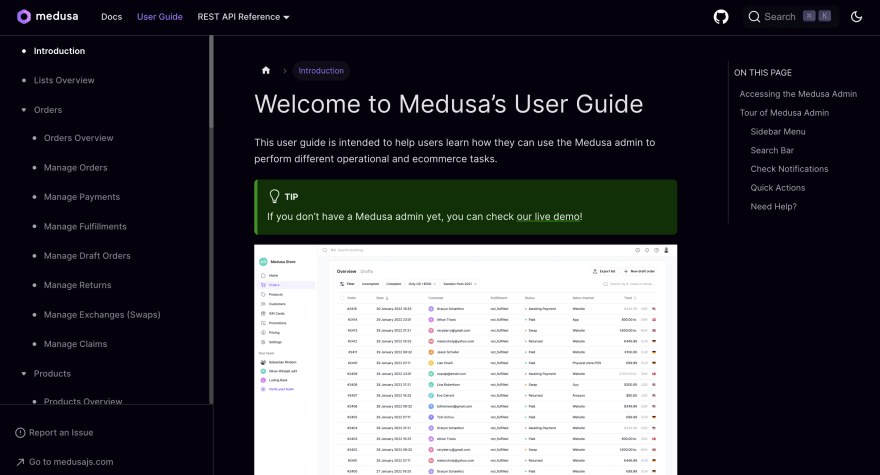Screen dimensions: 880x475
Task: Open the GitHub repository icon
Action: point(721,17)
